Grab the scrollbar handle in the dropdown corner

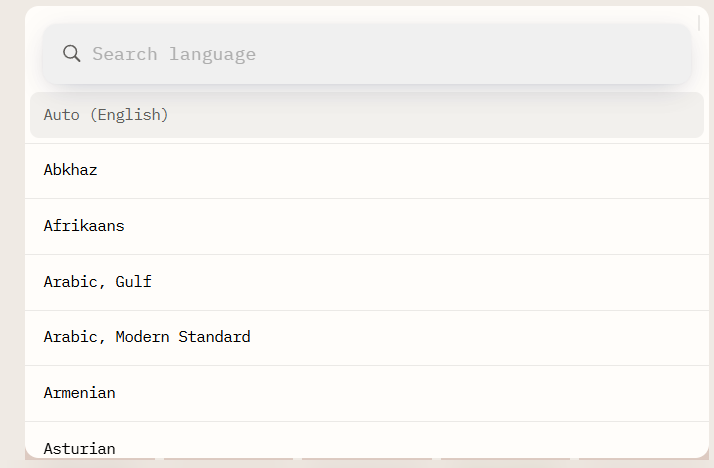pos(698,23)
